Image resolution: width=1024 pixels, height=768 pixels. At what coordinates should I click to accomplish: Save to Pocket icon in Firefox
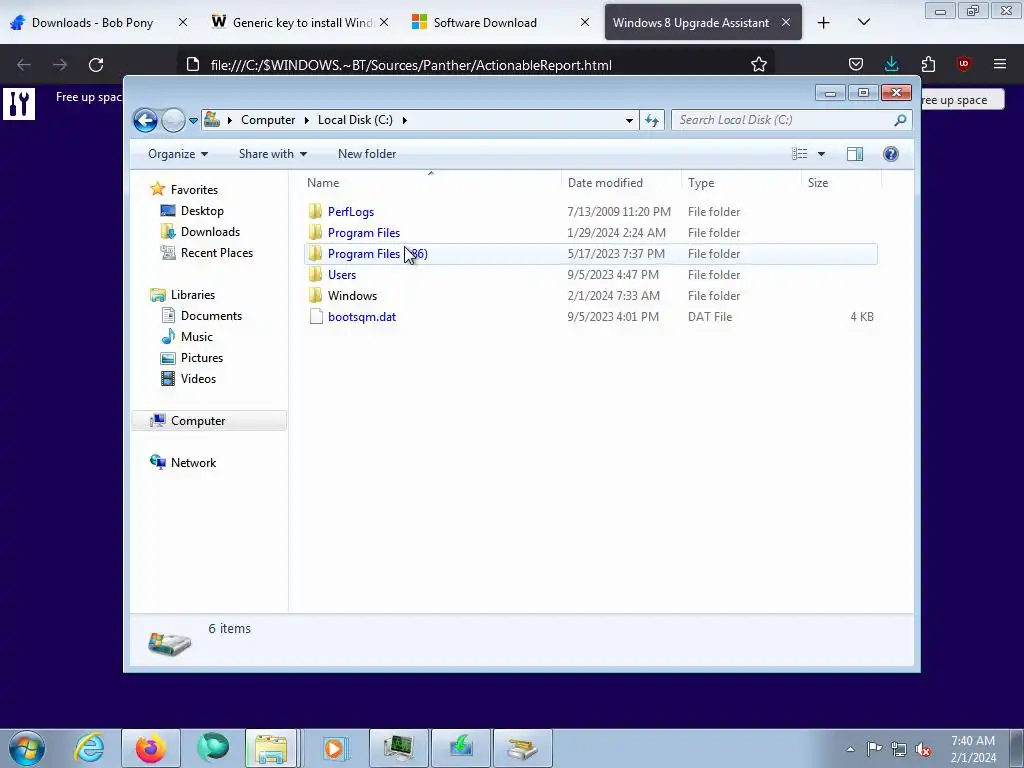[x=856, y=65]
